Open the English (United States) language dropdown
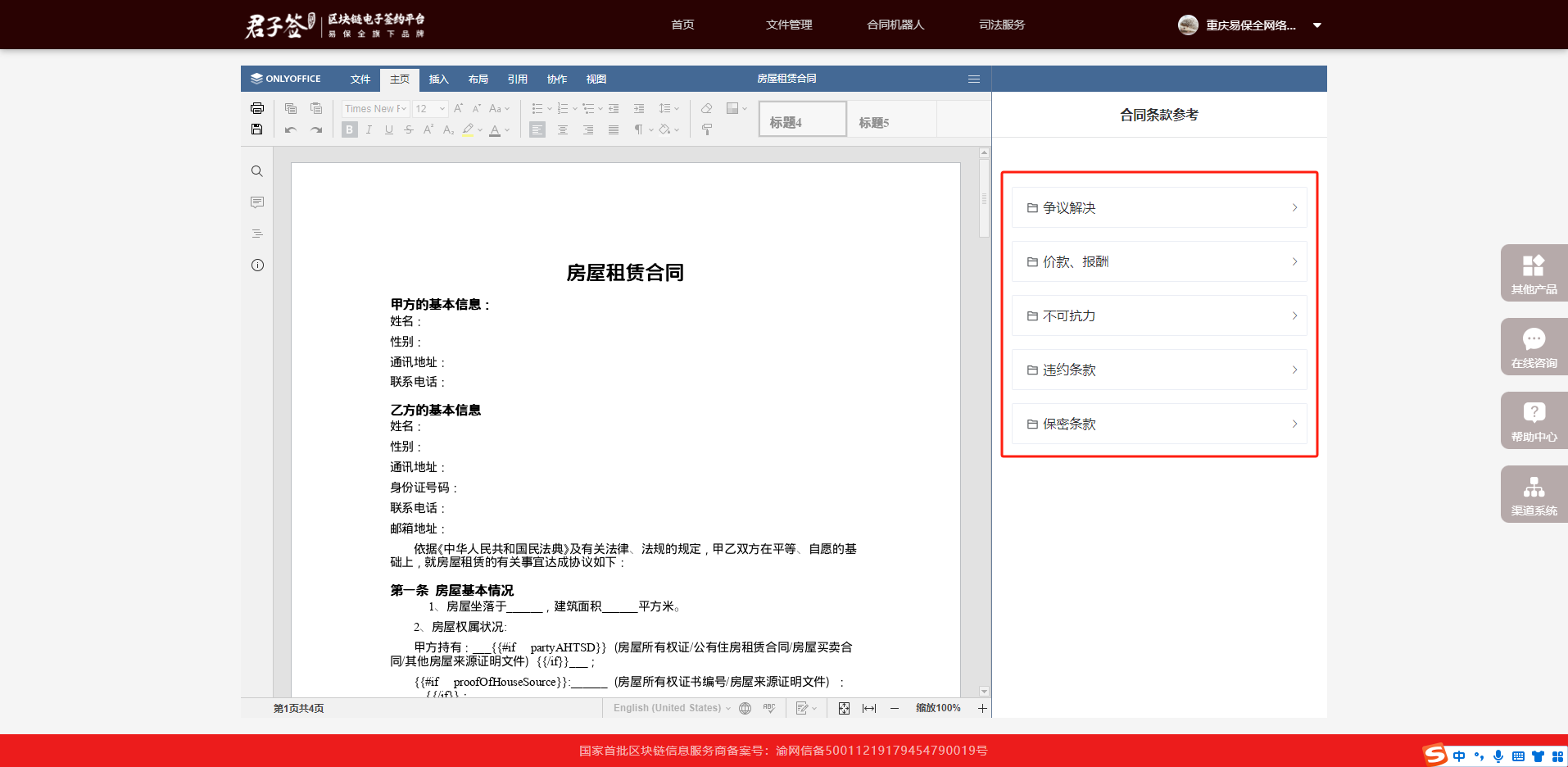 (x=672, y=708)
